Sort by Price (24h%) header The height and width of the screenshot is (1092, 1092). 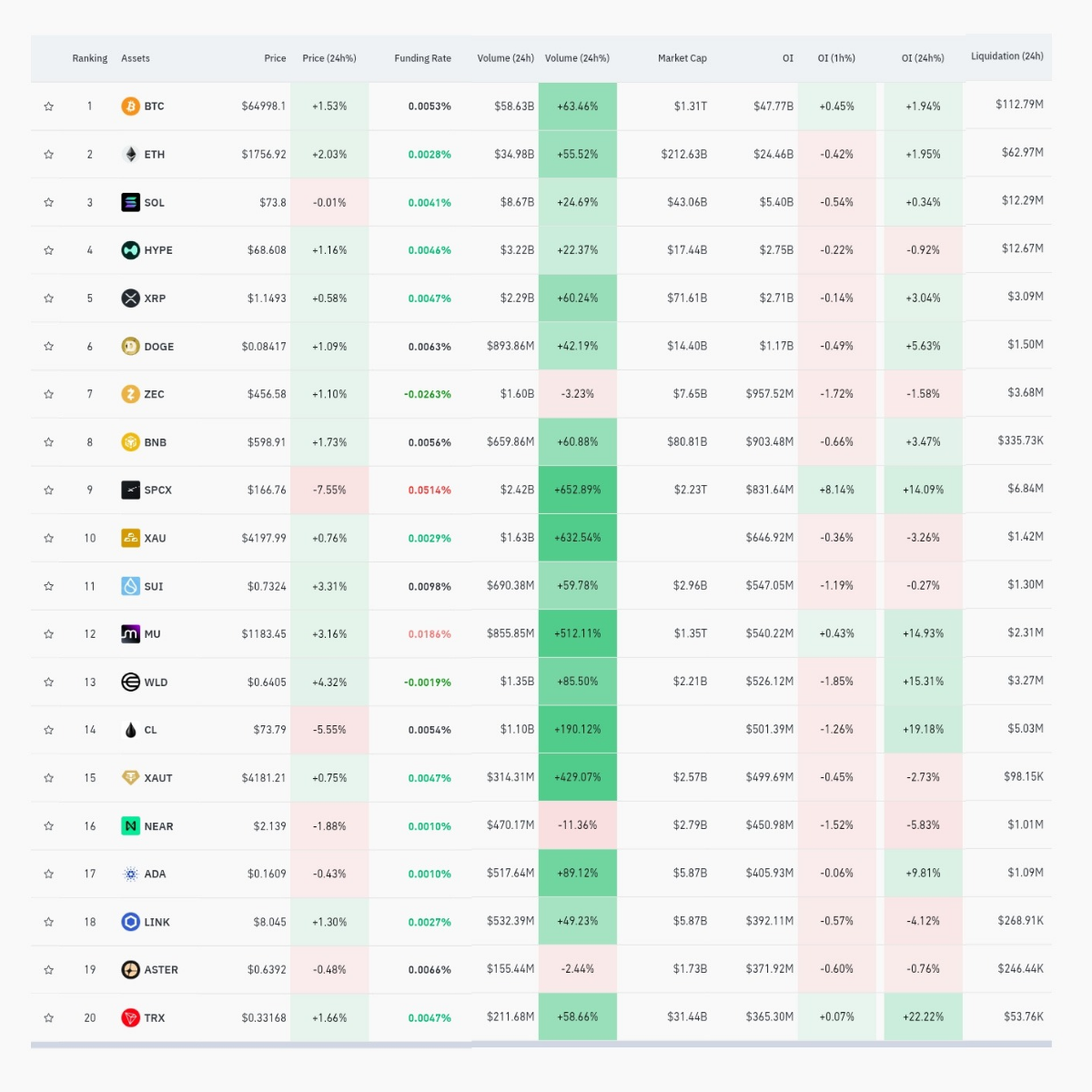tap(329, 58)
